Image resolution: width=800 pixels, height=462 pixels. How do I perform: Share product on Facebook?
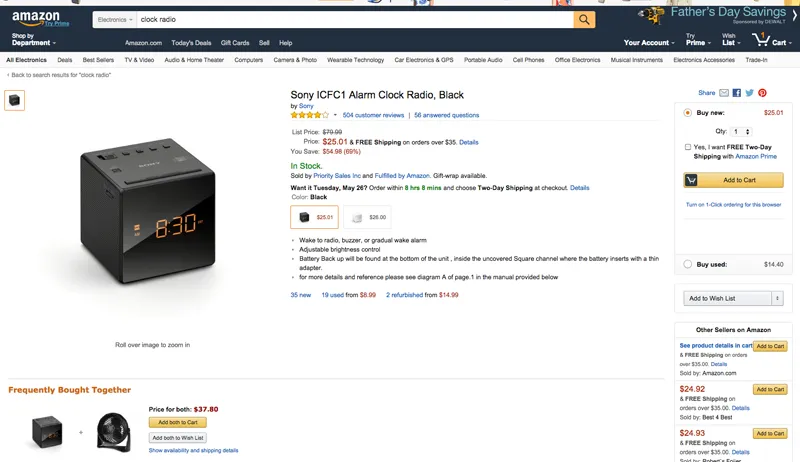pos(736,93)
